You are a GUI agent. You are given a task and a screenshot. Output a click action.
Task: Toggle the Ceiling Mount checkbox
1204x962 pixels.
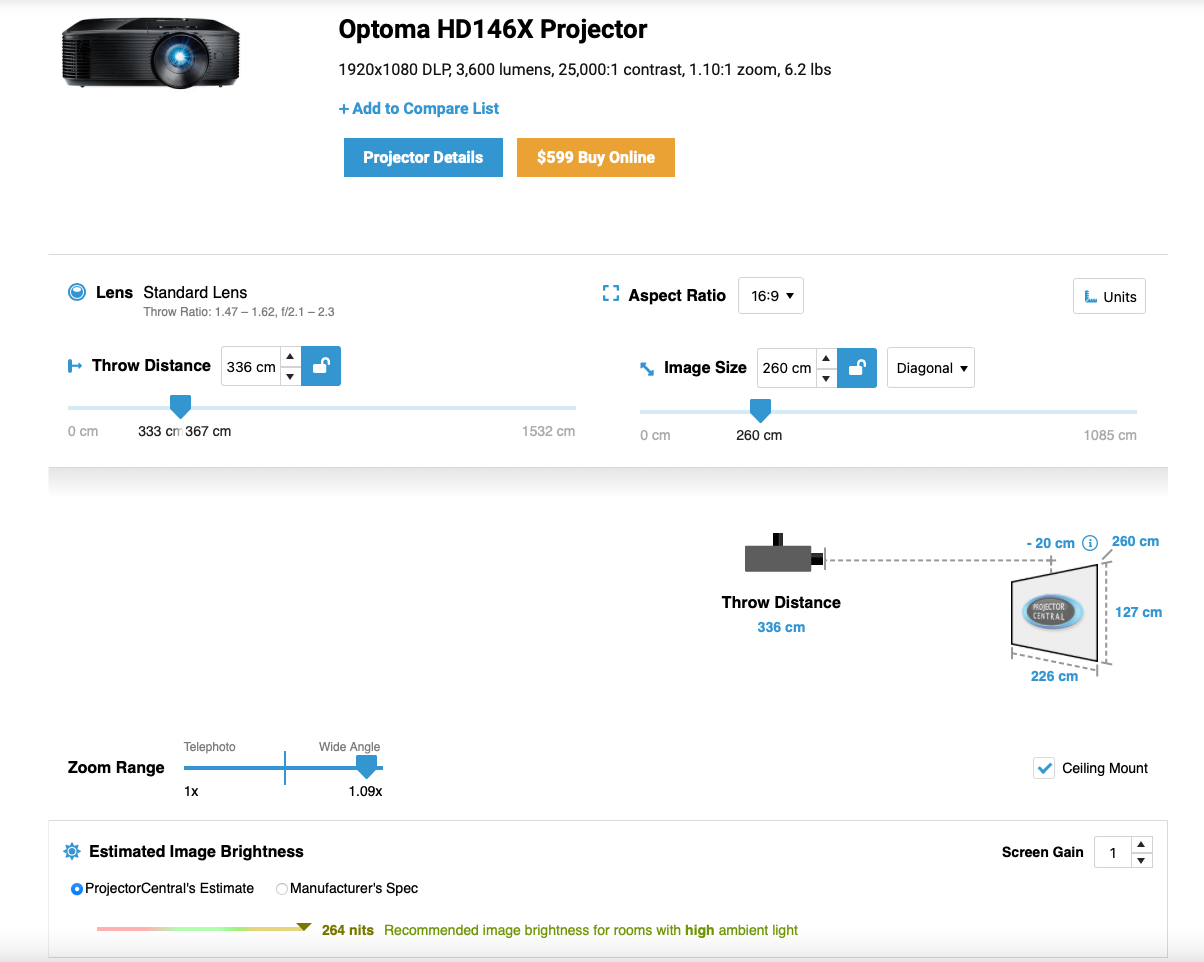pyautogui.click(x=1044, y=768)
